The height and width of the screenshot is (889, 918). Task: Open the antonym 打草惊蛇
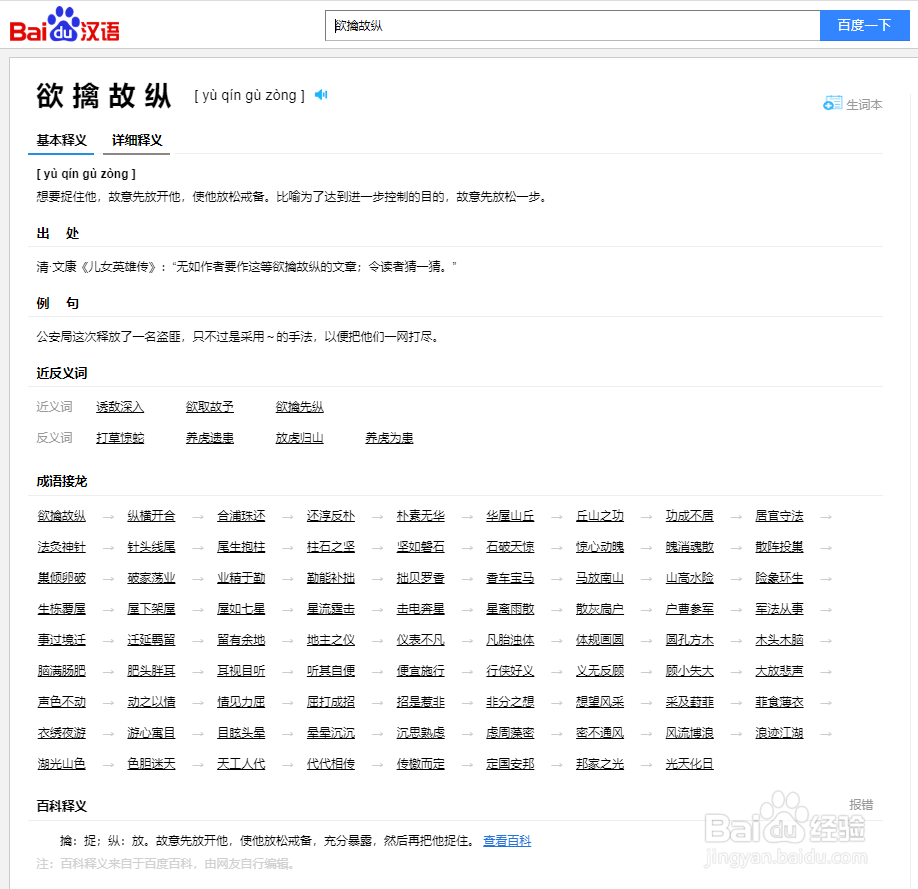pyautogui.click(x=119, y=438)
